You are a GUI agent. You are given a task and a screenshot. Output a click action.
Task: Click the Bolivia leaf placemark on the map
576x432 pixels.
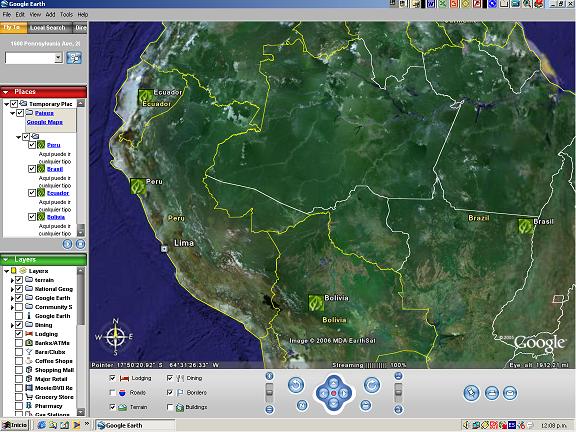tap(316, 303)
